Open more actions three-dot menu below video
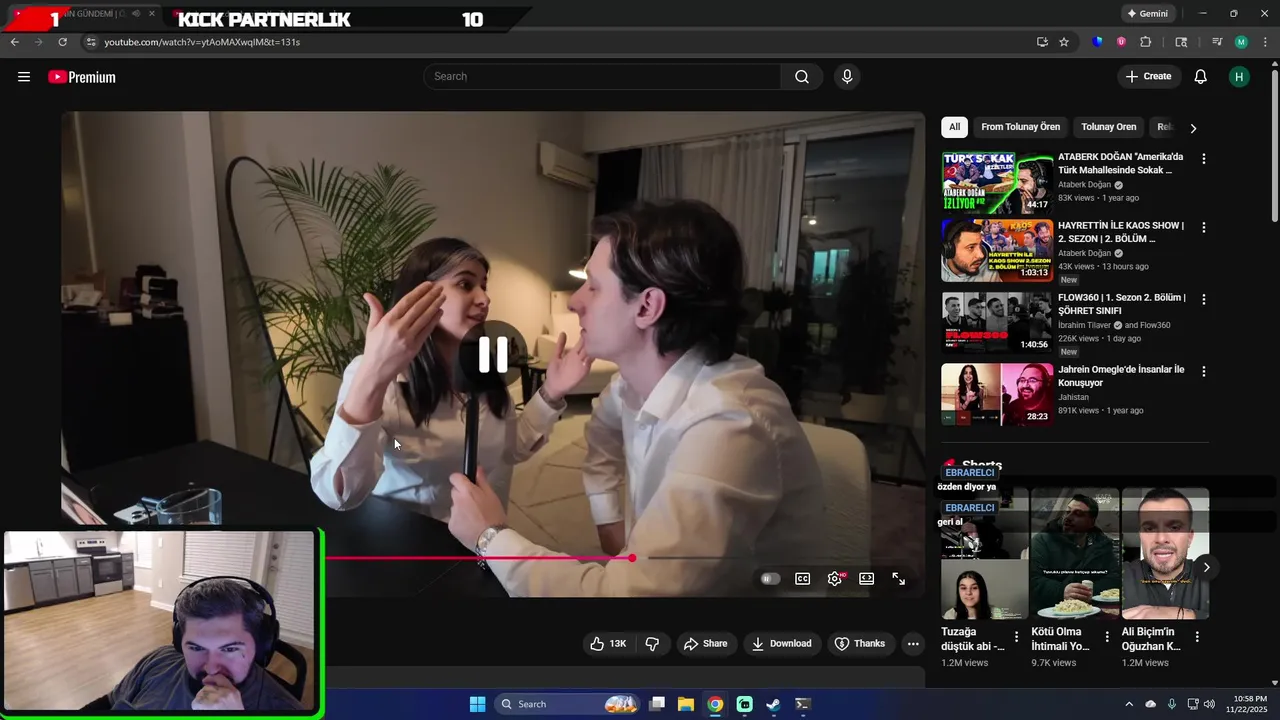Image resolution: width=1280 pixels, height=720 pixels. [913, 644]
